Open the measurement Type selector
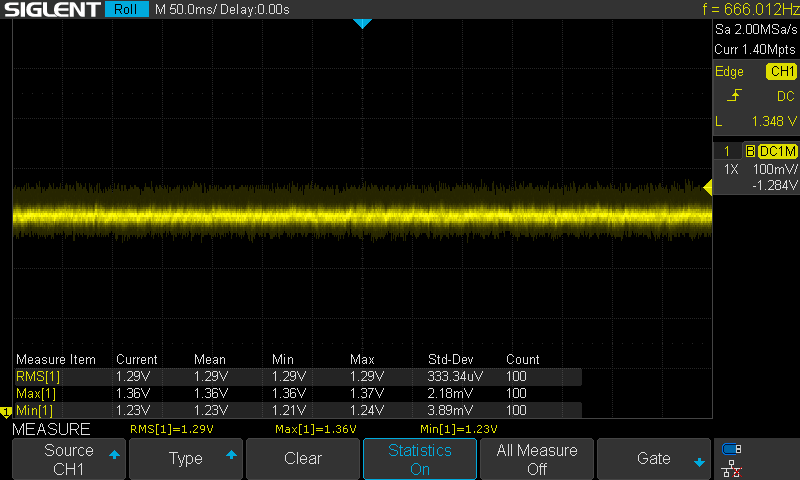The width and height of the screenshot is (800, 480). (186, 459)
